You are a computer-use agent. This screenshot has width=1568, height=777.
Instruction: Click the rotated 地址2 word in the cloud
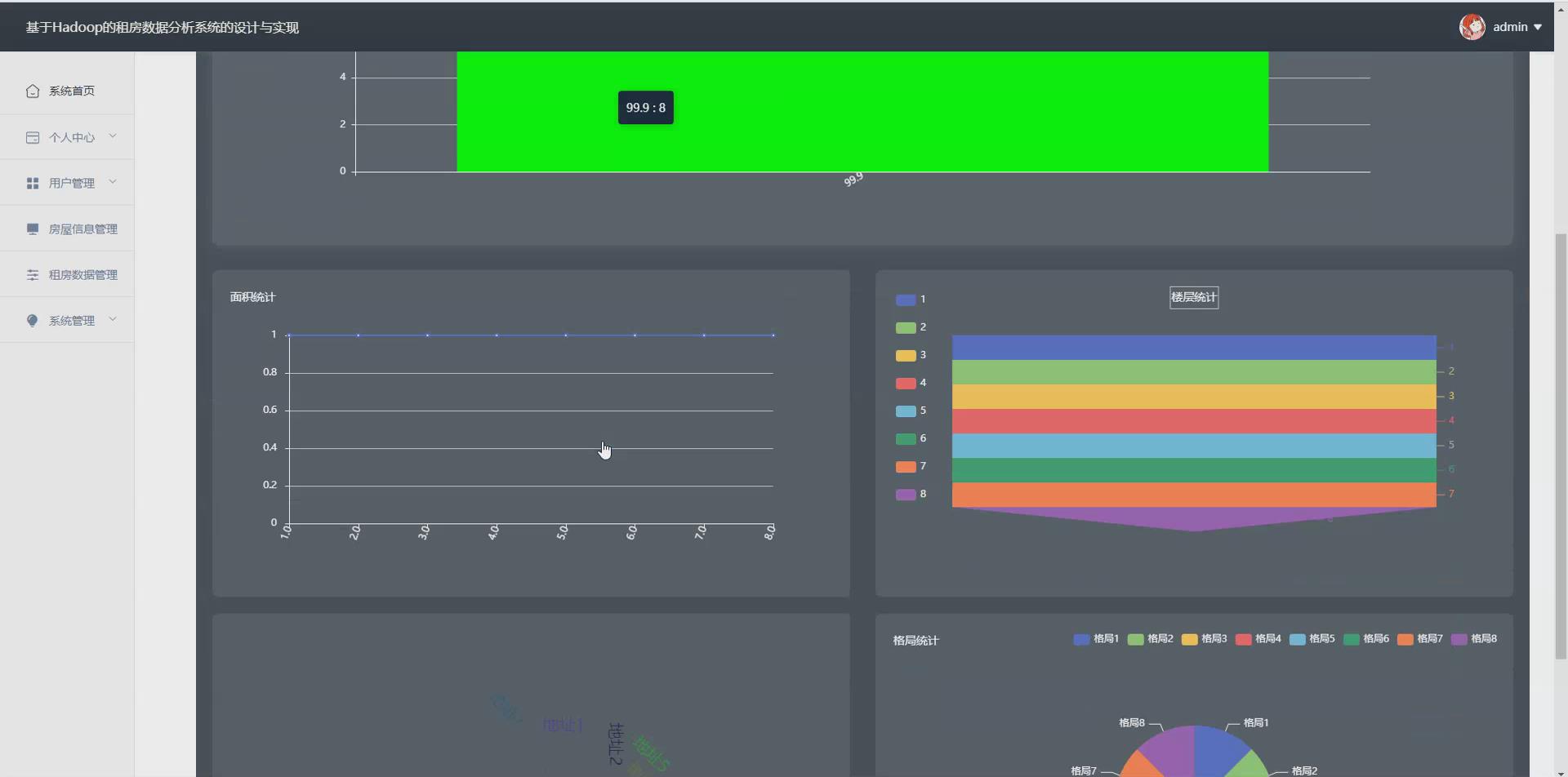(x=616, y=744)
